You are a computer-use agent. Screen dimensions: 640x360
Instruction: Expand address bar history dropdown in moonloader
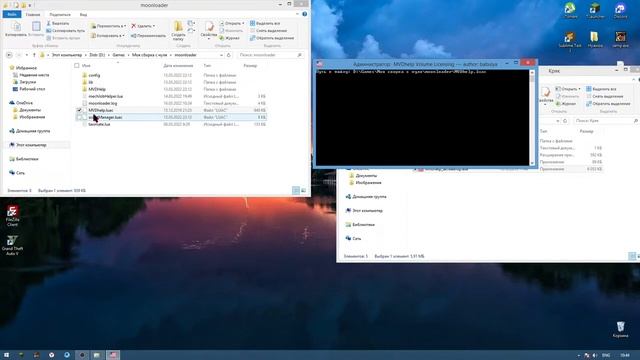[221, 55]
